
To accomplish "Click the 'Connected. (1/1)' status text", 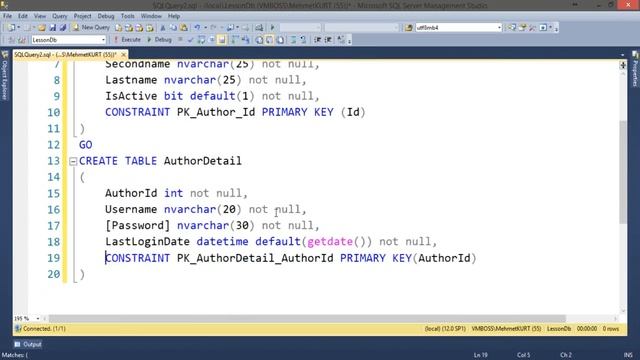I will tap(44, 329).
